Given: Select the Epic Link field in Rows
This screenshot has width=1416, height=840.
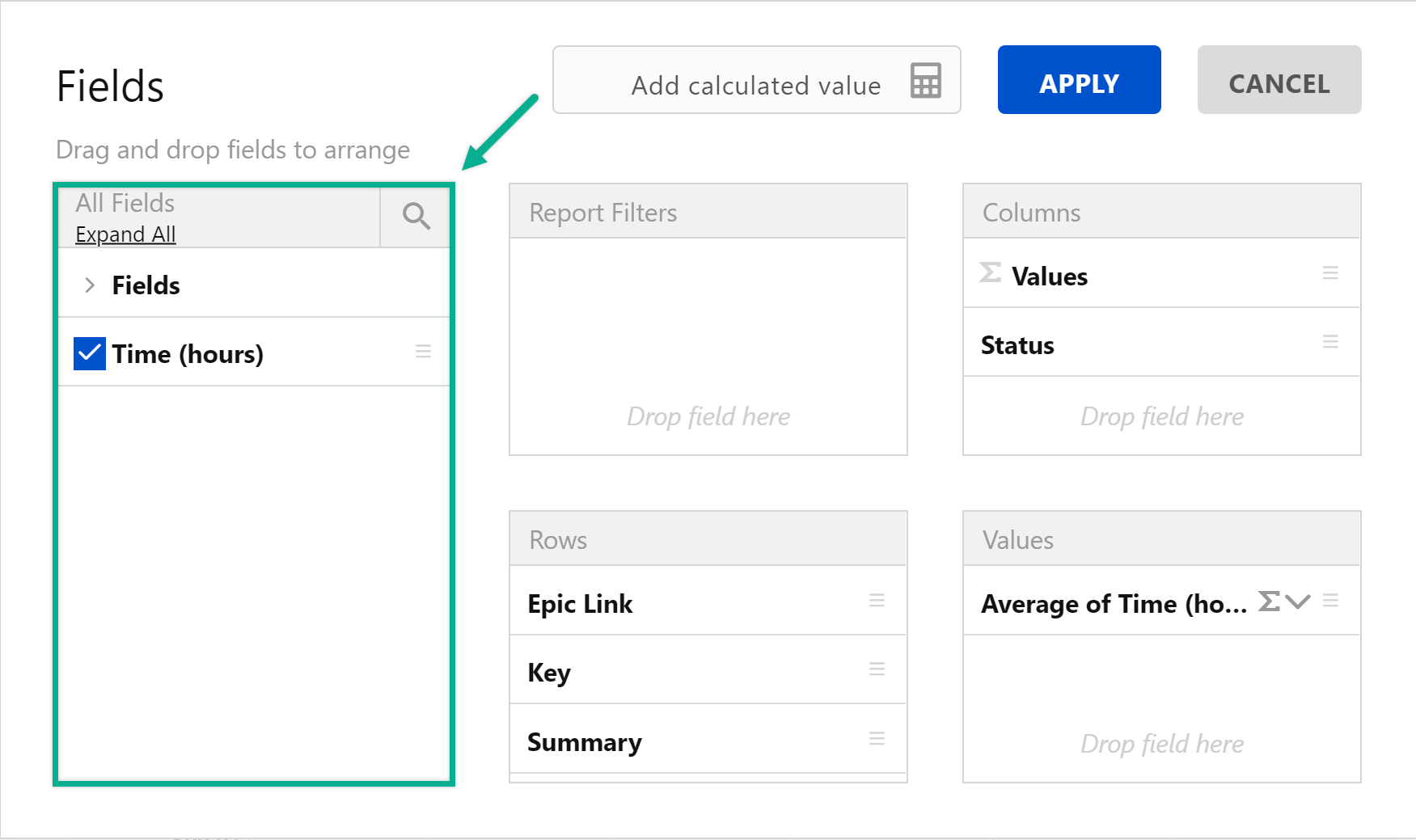Looking at the screenshot, I should (x=581, y=604).
